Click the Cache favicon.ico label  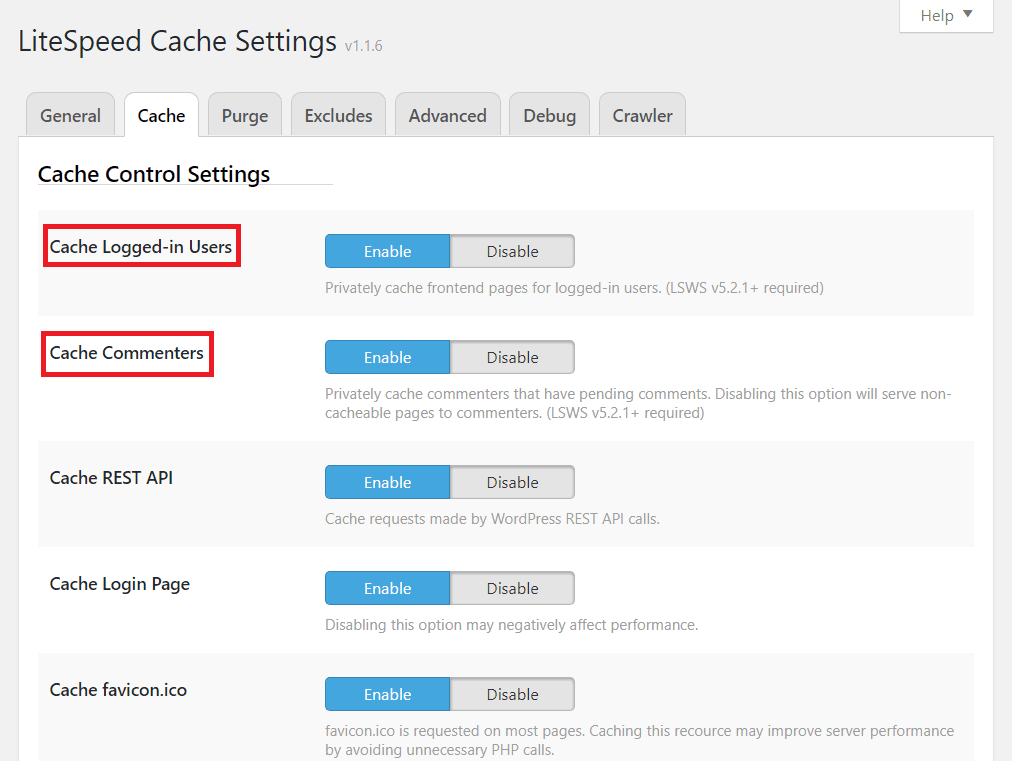coord(118,690)
